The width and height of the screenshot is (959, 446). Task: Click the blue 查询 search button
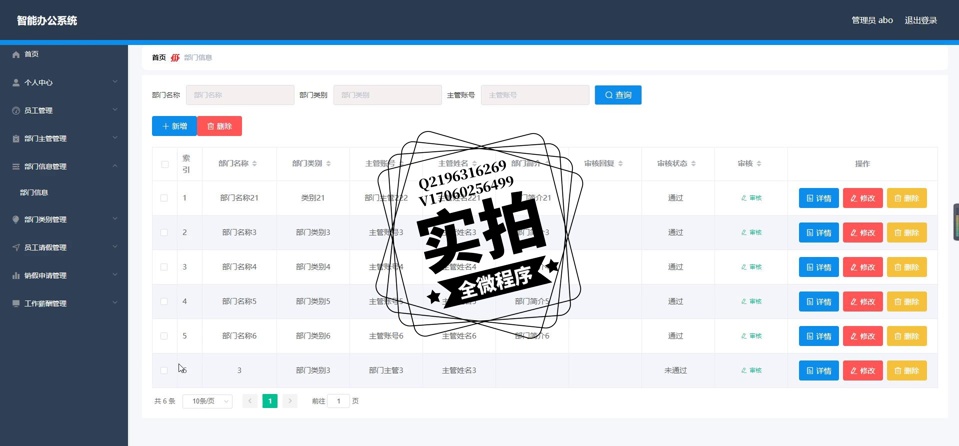[617, 95]
